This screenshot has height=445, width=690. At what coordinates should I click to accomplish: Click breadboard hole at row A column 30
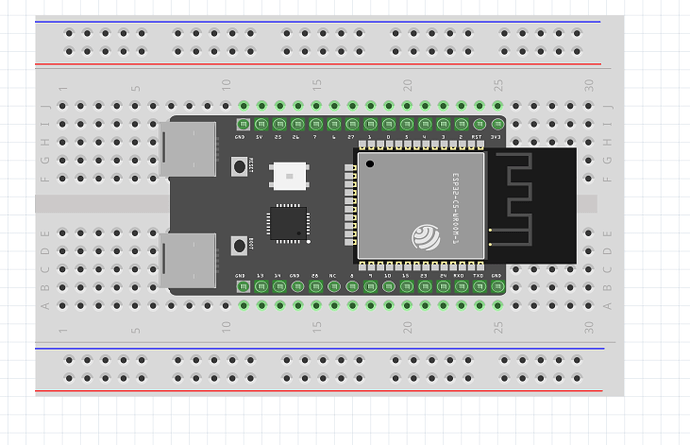[588, 305]
